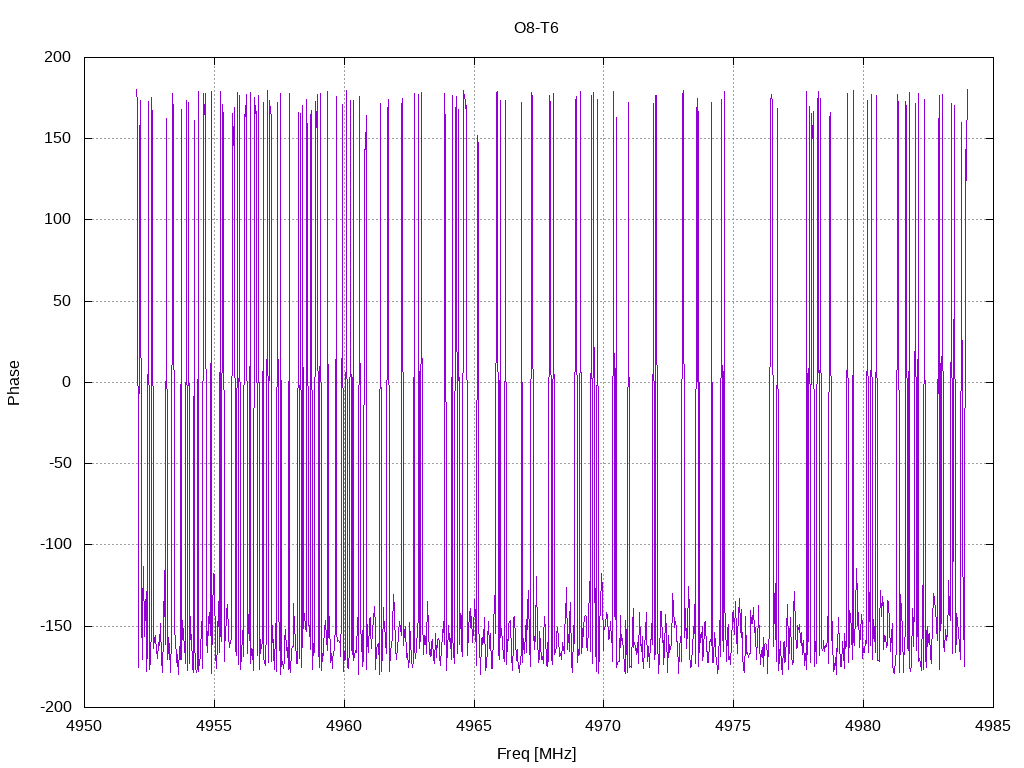Select the y-axis tick label 200
The image size is (1024, 768).
[x=57, y=57]
